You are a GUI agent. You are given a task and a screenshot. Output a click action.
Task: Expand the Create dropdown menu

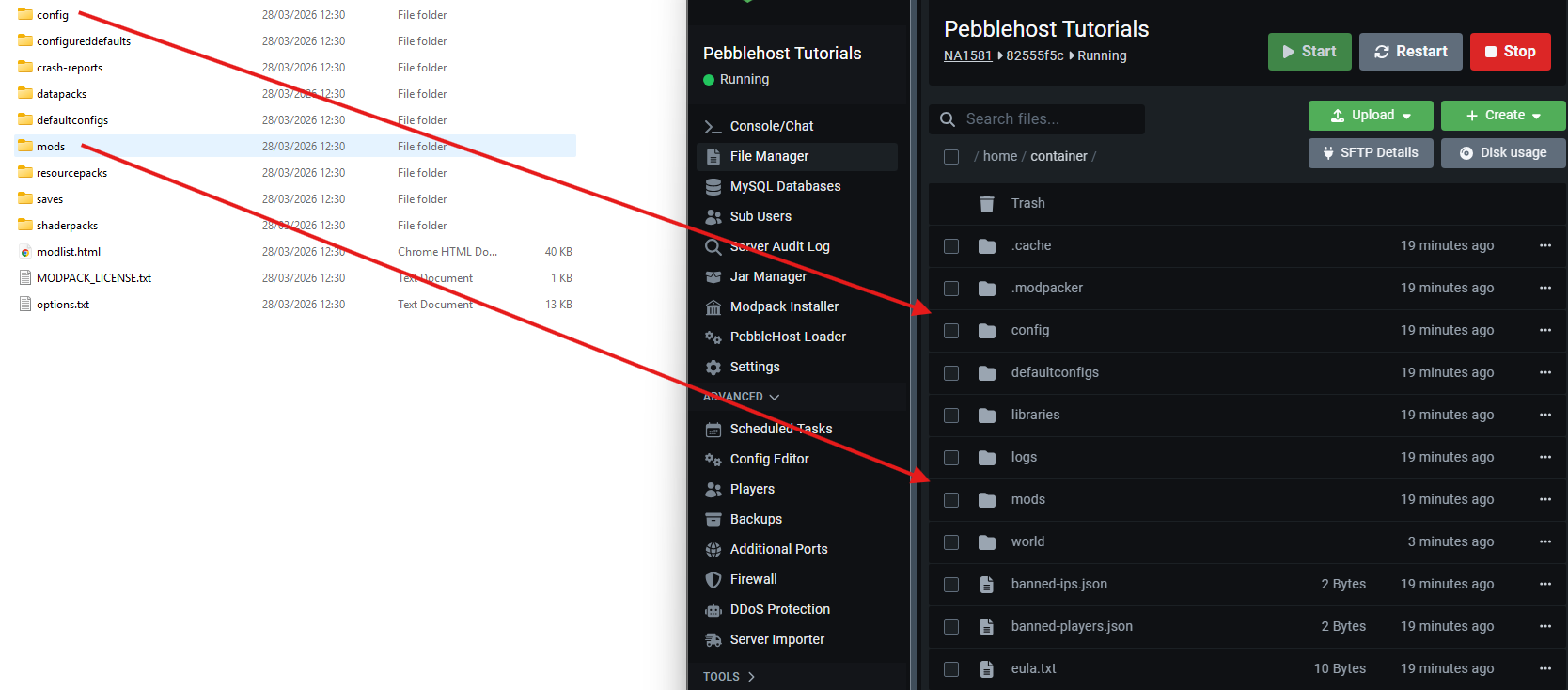[1502, 116]
